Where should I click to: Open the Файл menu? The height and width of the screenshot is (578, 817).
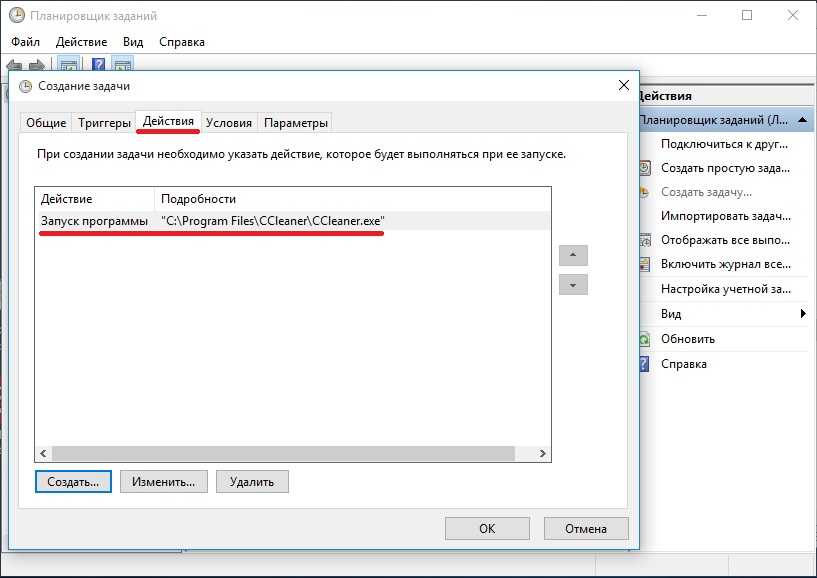26,42
